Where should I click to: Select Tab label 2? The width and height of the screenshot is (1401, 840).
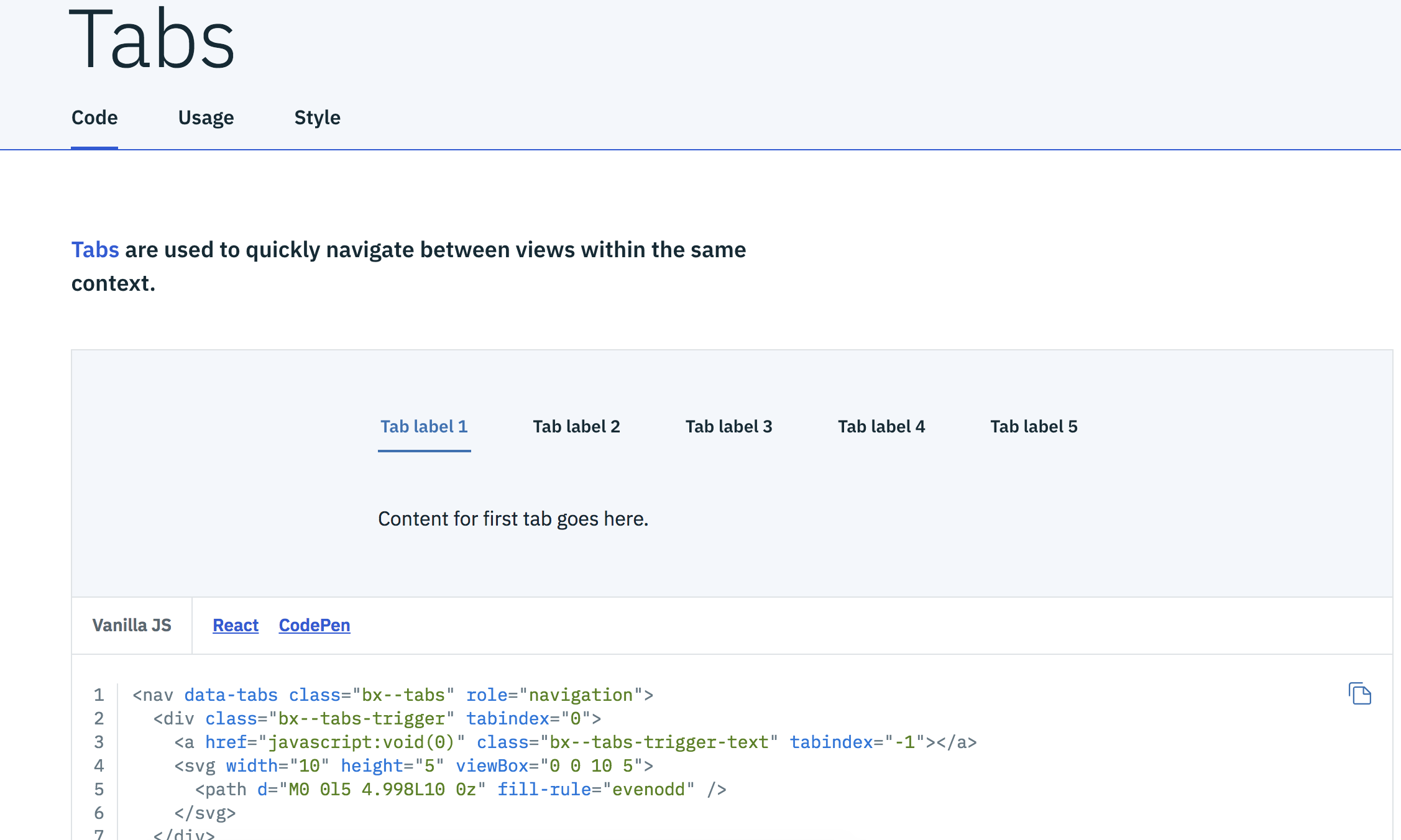tap(576, 427)
